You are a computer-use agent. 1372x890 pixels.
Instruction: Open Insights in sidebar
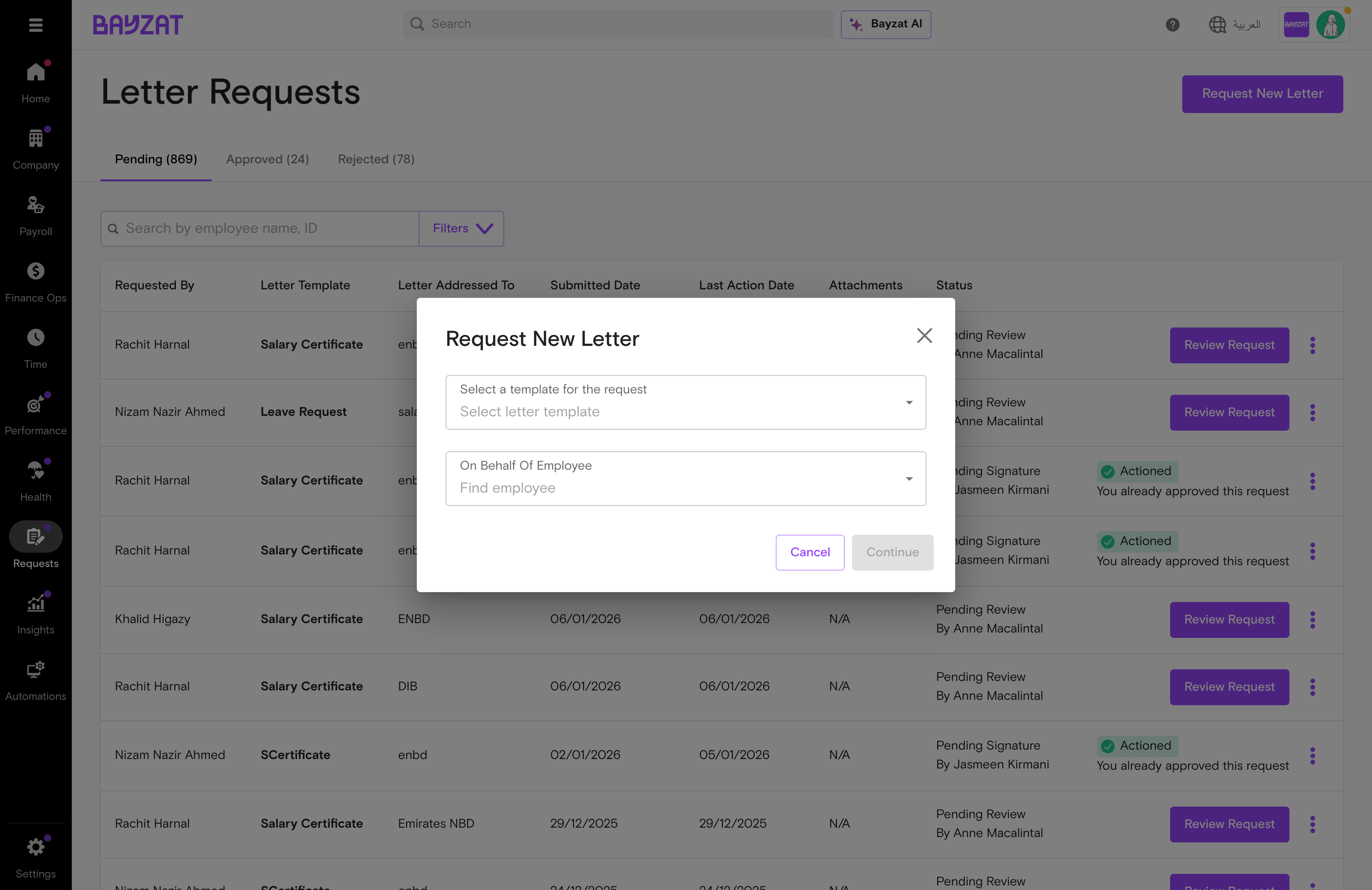(x=36, y=613)
